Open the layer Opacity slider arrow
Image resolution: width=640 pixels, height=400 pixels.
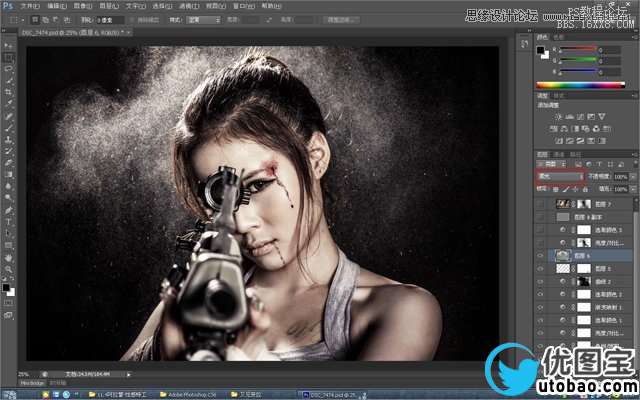click(632, 176)
